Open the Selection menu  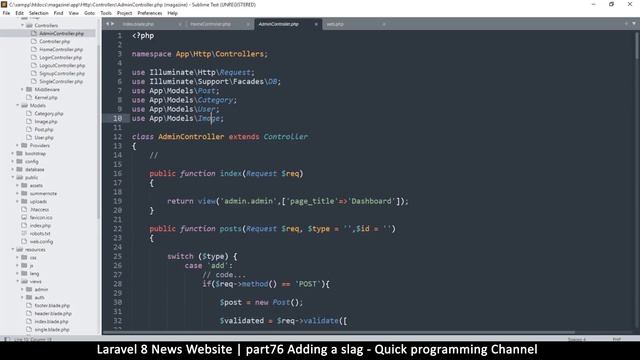point(39,13)
